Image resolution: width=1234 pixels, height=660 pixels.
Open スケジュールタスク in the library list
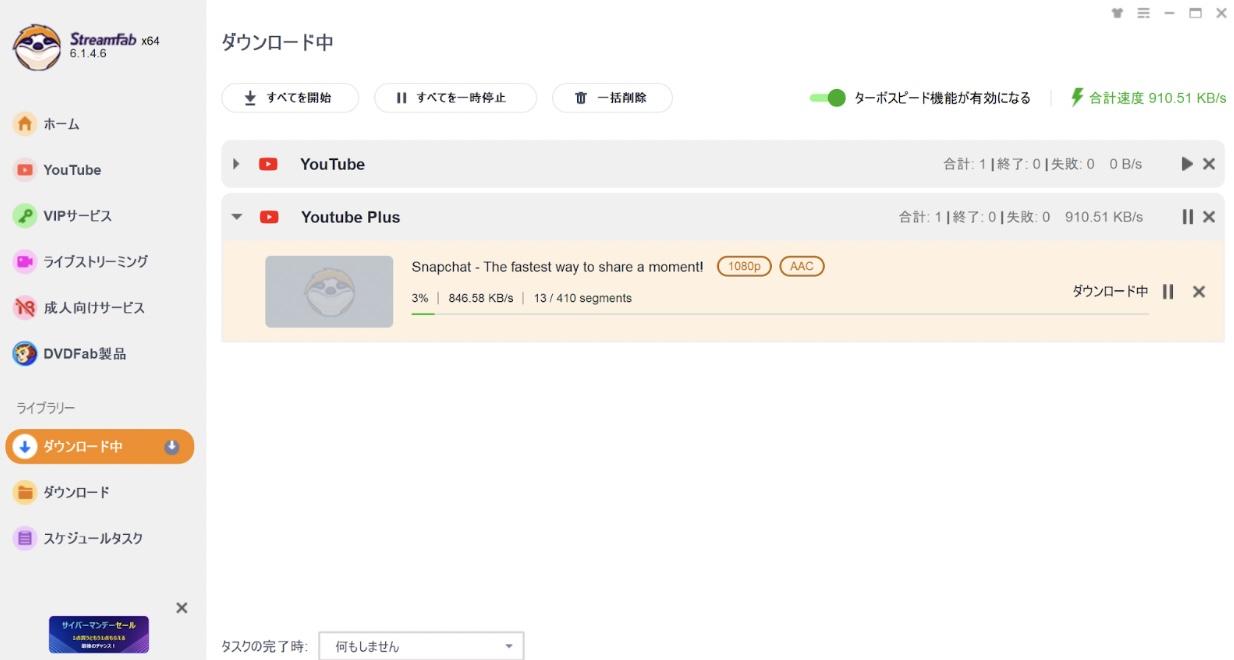click(x=93, y=538)
